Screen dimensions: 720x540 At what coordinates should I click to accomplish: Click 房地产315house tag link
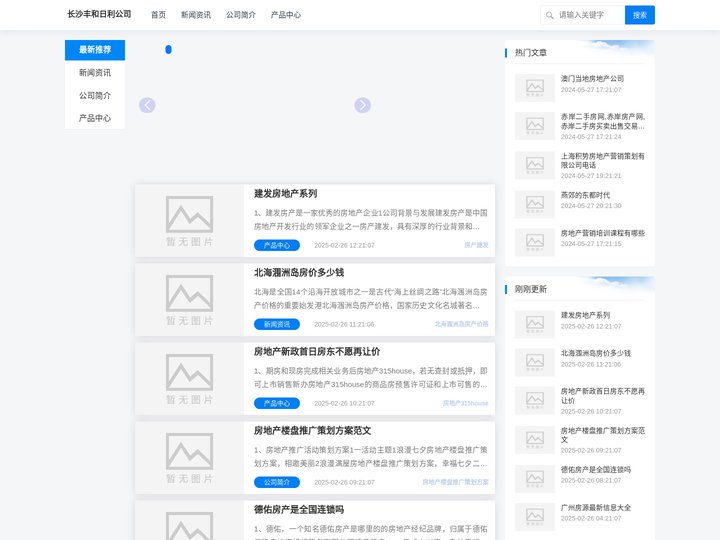point(465,403)
